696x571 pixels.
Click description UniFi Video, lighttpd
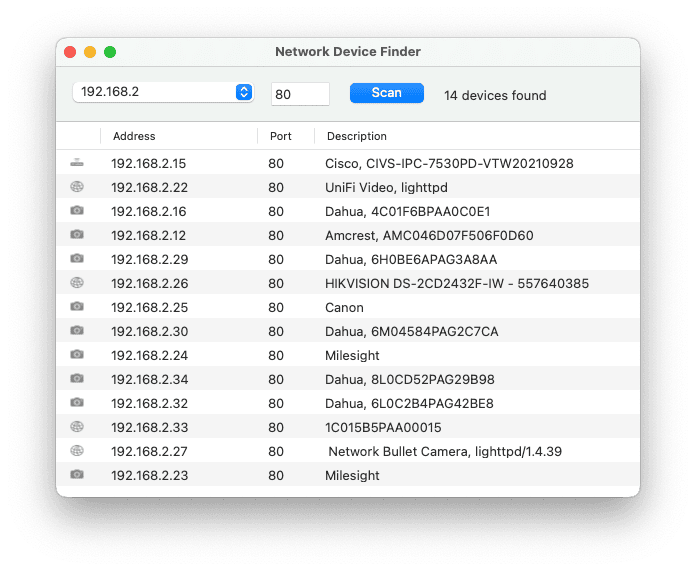point(386,188)
